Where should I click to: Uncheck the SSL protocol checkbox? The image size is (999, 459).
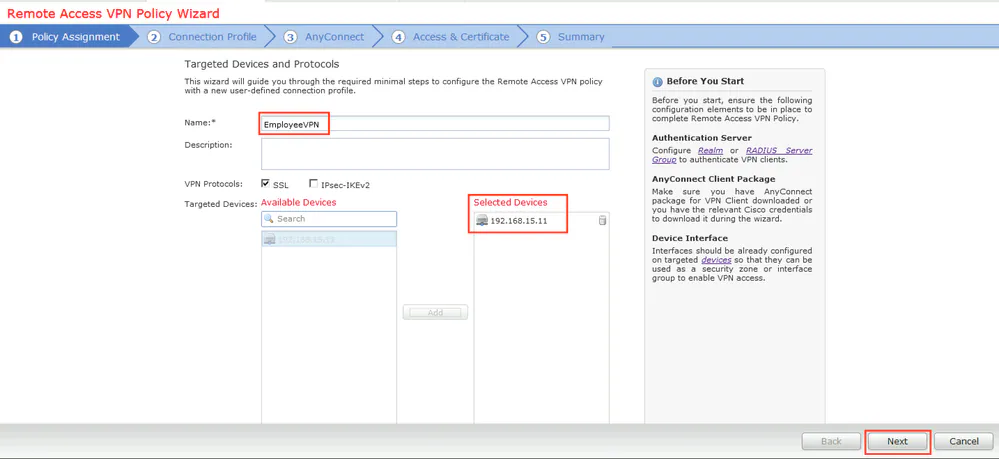click(265, 184)
